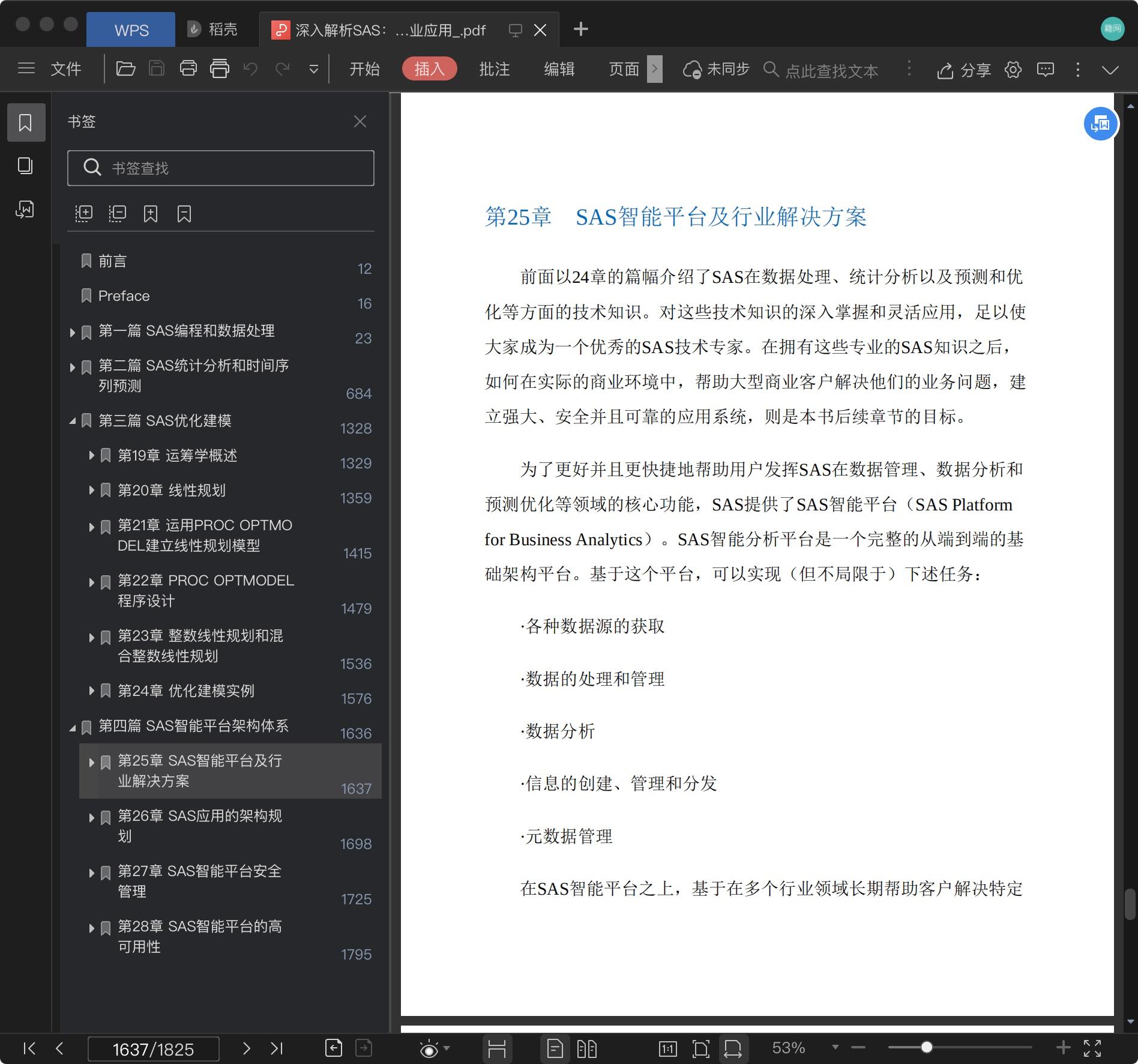
Task: Add a new bookmark with the bookmark-plus icon
Action: pos(151,213)
